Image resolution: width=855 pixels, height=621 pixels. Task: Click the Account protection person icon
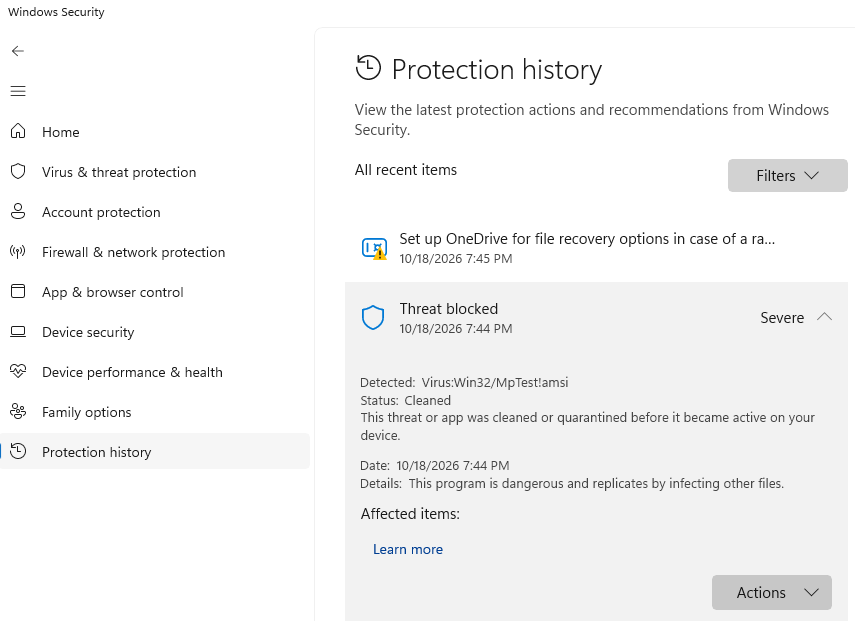(18, 212)
